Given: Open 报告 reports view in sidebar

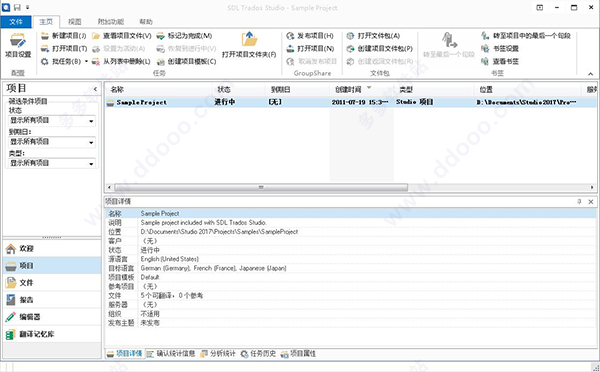Looking at the screenshot, I should 52,300.
